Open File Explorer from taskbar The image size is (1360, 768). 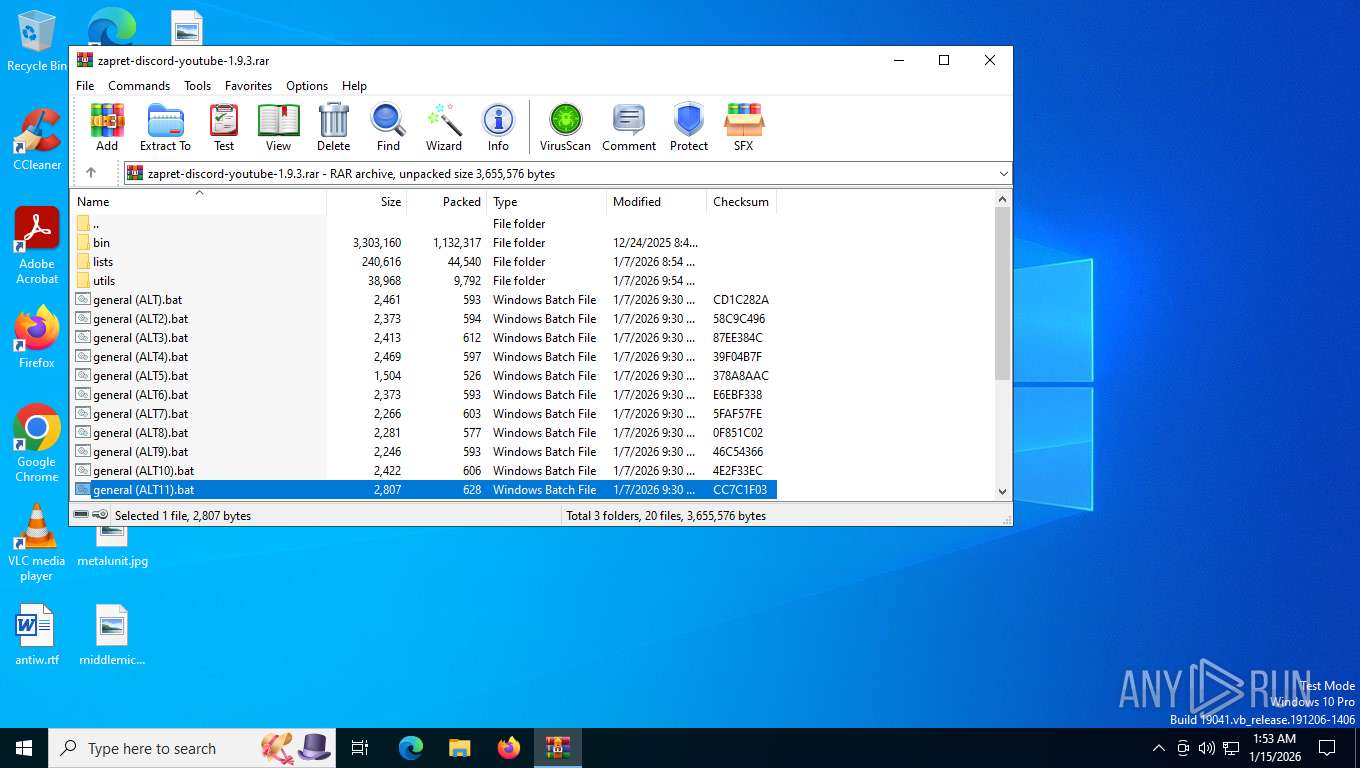point(459,748)
